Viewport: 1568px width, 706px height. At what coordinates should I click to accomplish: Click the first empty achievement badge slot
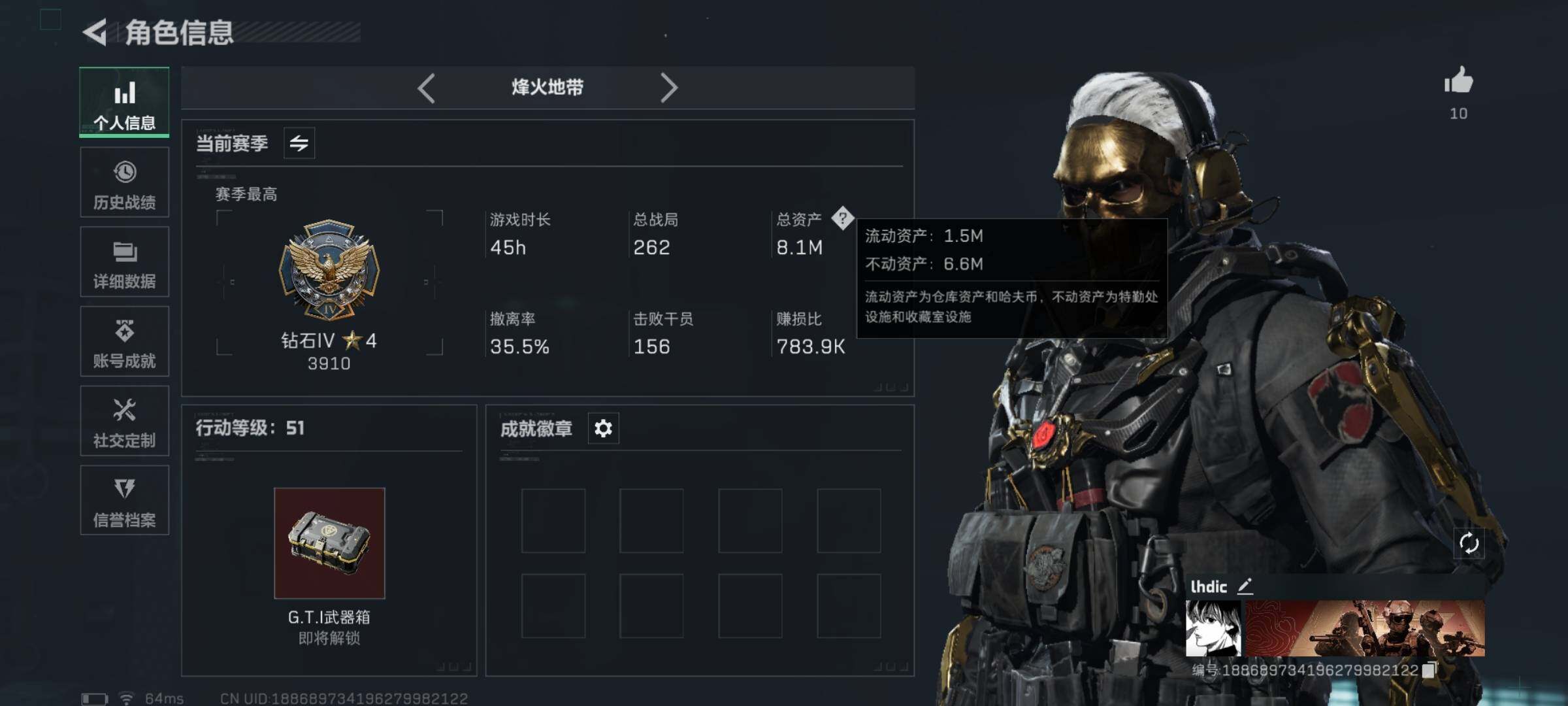pos(553,521)
